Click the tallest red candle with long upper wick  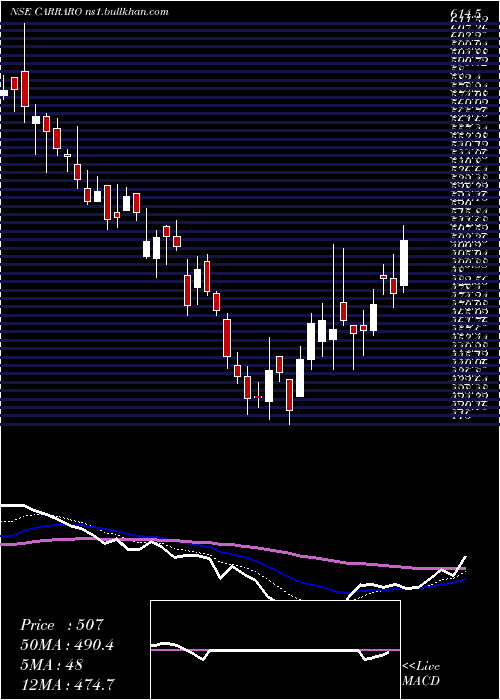(x=25, y=88)
